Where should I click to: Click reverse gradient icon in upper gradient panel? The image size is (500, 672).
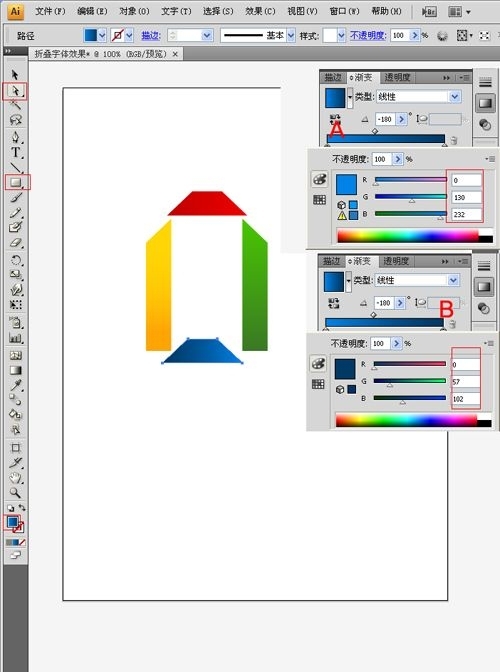335,118
